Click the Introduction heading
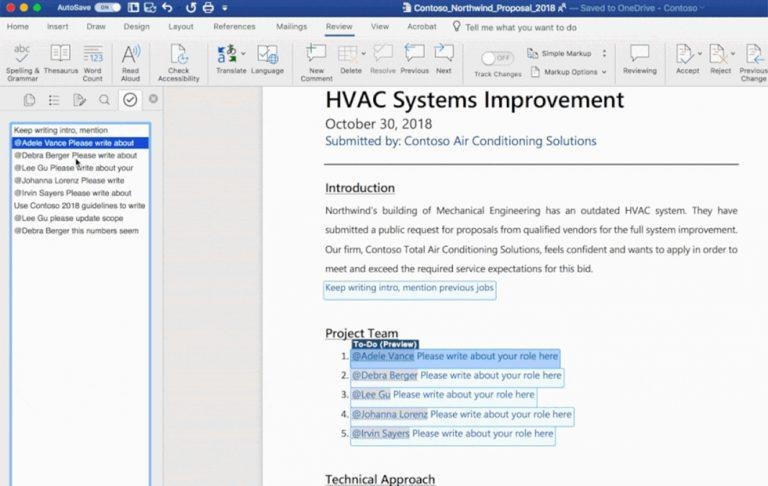The width and height of the screenshot is (768, 486). [360, 188]
